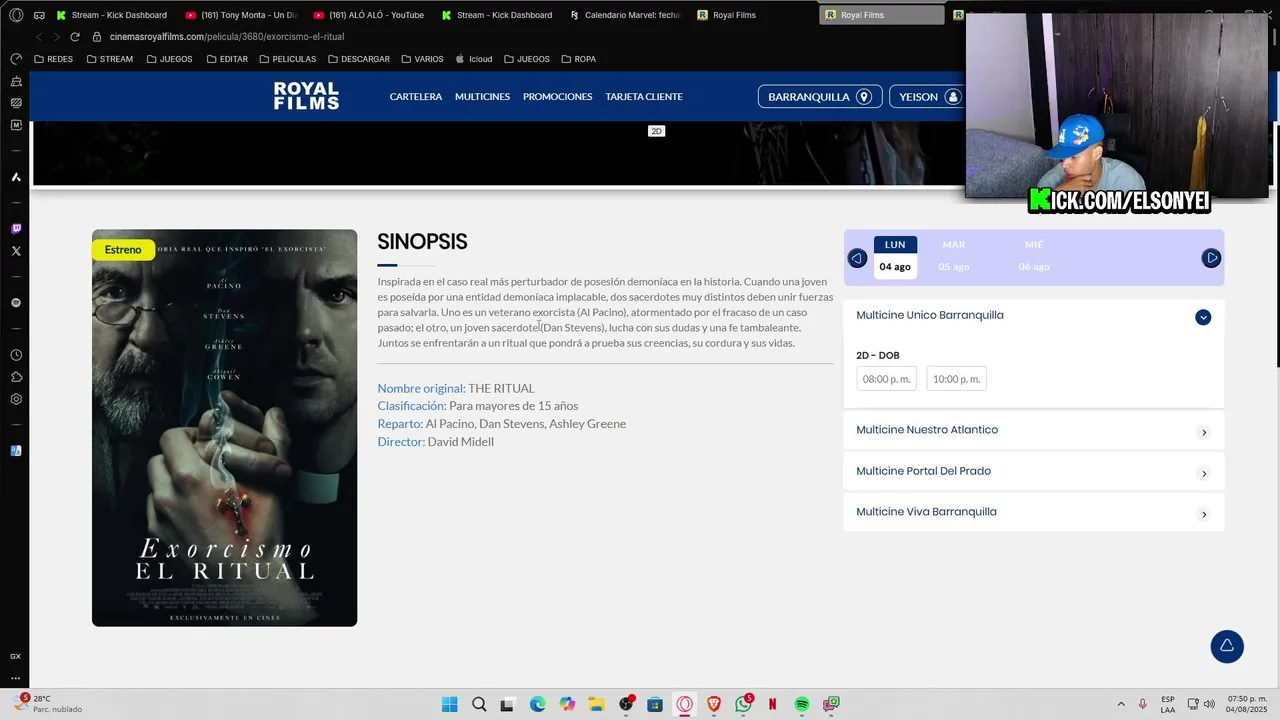Open browsing History from sidebar clock icon
Viewport: 1280px width, 720px height.
pos(16,355)
